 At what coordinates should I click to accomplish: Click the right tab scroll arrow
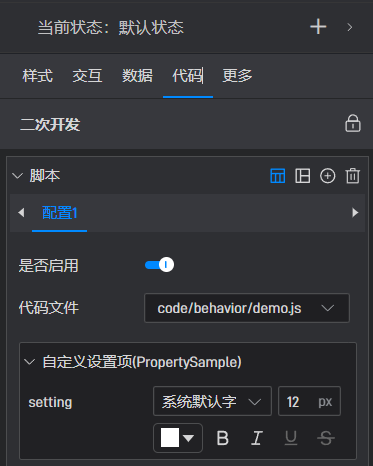(x=355, y=212)
